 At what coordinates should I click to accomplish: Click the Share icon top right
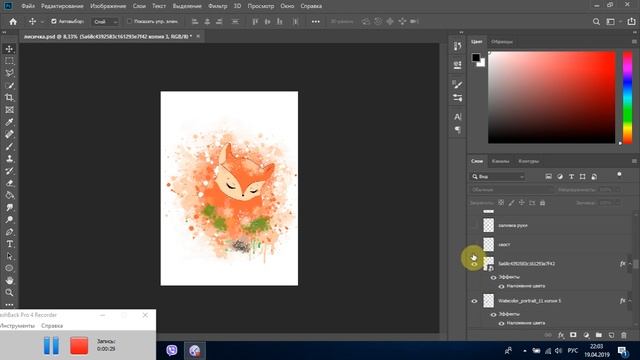[631, 22]
